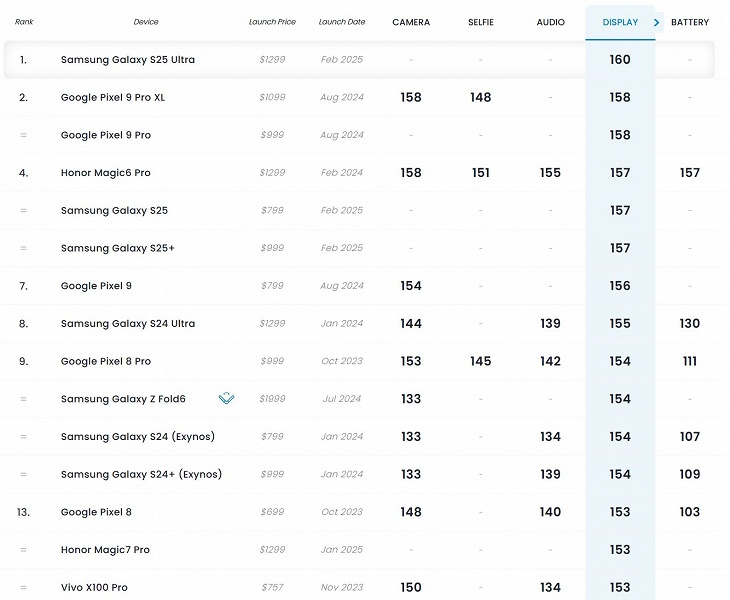The height and width of the screenshot is (600, 730).
Task: Click the Launch Price column header
Action: coord(271,22)
